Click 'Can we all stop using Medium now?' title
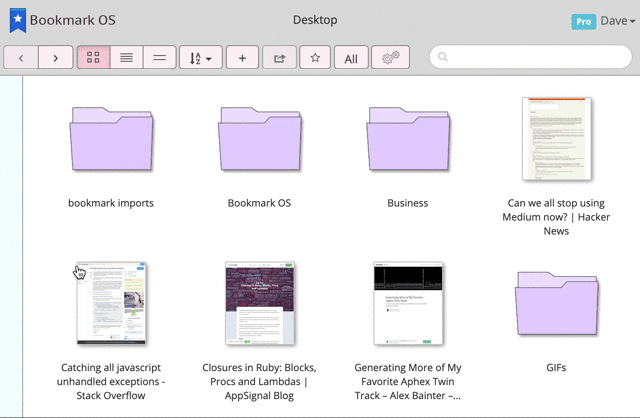The height and width of the screenshot is (418, 640). click(556, 217)
